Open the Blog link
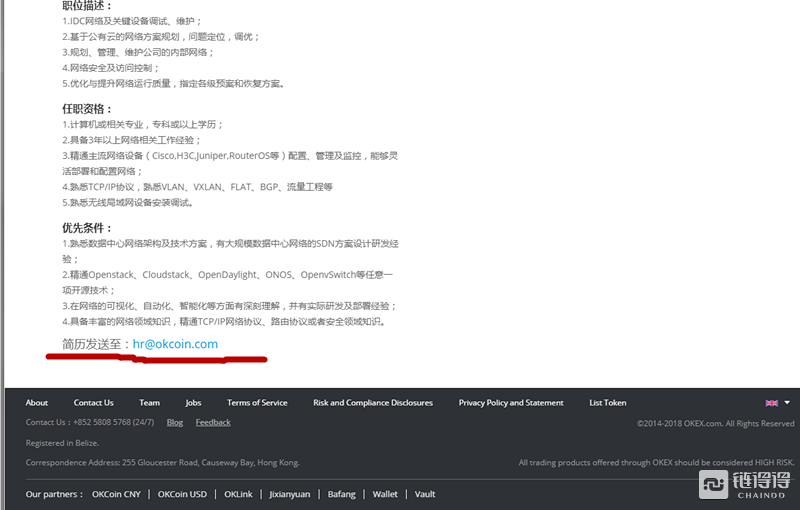 175,423
